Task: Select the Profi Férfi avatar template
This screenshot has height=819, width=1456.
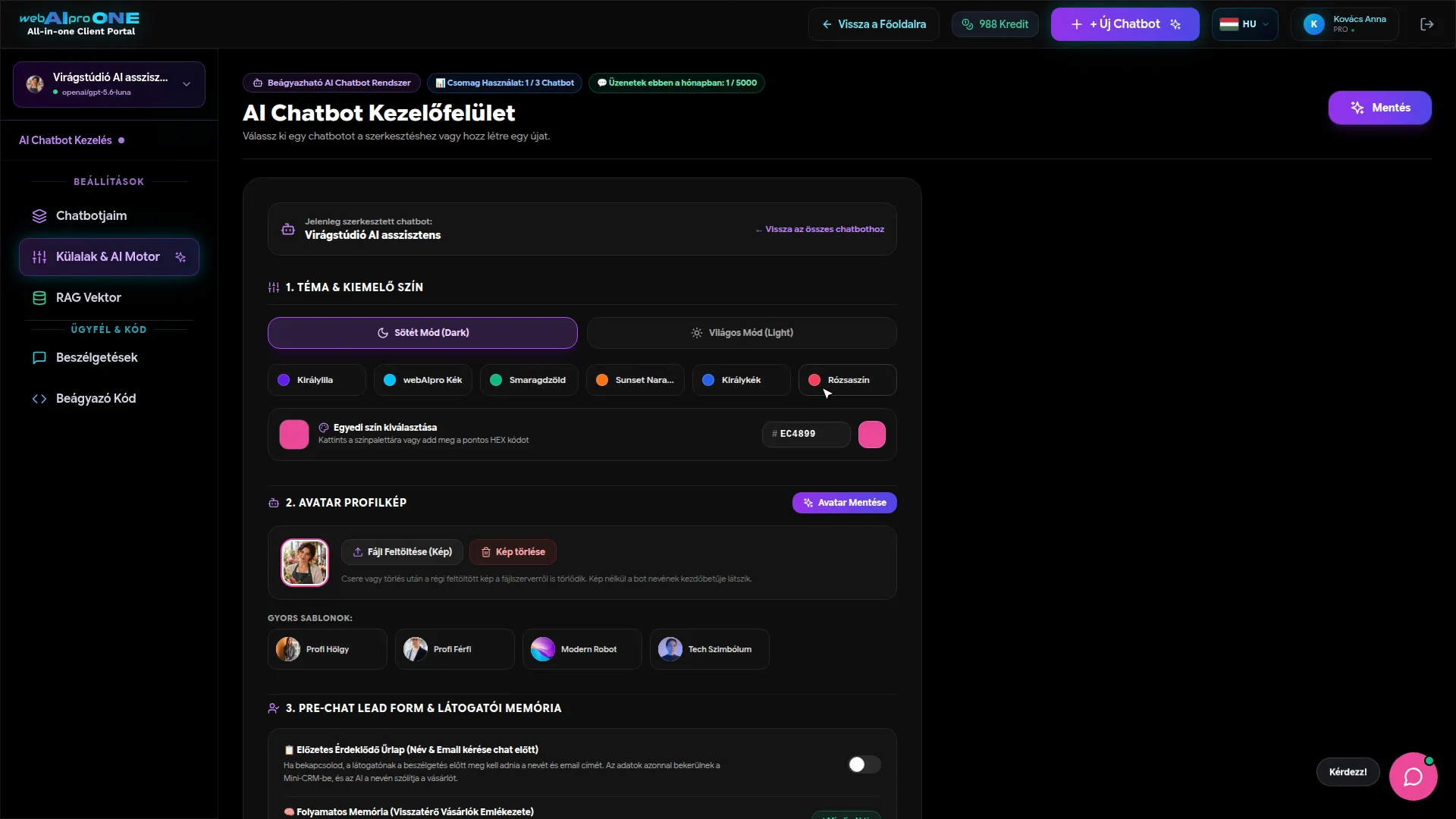Action: tap(455, 649)
